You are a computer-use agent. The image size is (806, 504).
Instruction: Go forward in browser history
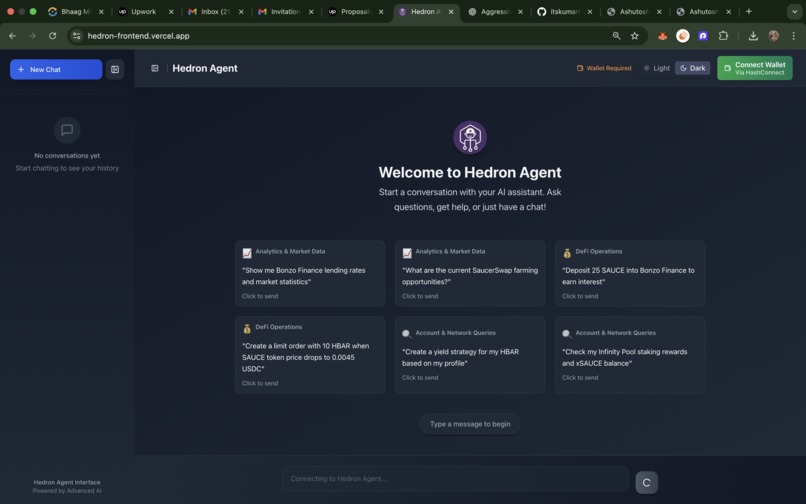(x=32, y=36)
